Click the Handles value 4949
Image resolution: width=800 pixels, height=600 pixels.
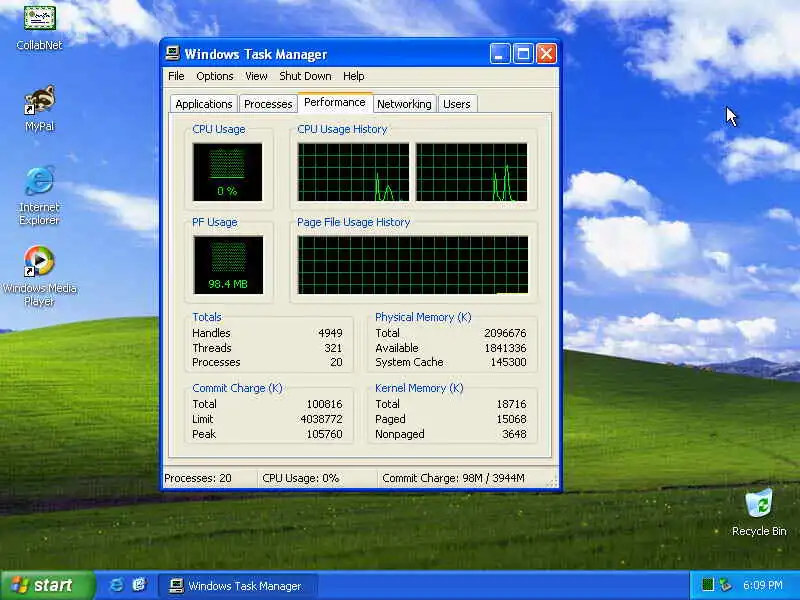point(330,333)
